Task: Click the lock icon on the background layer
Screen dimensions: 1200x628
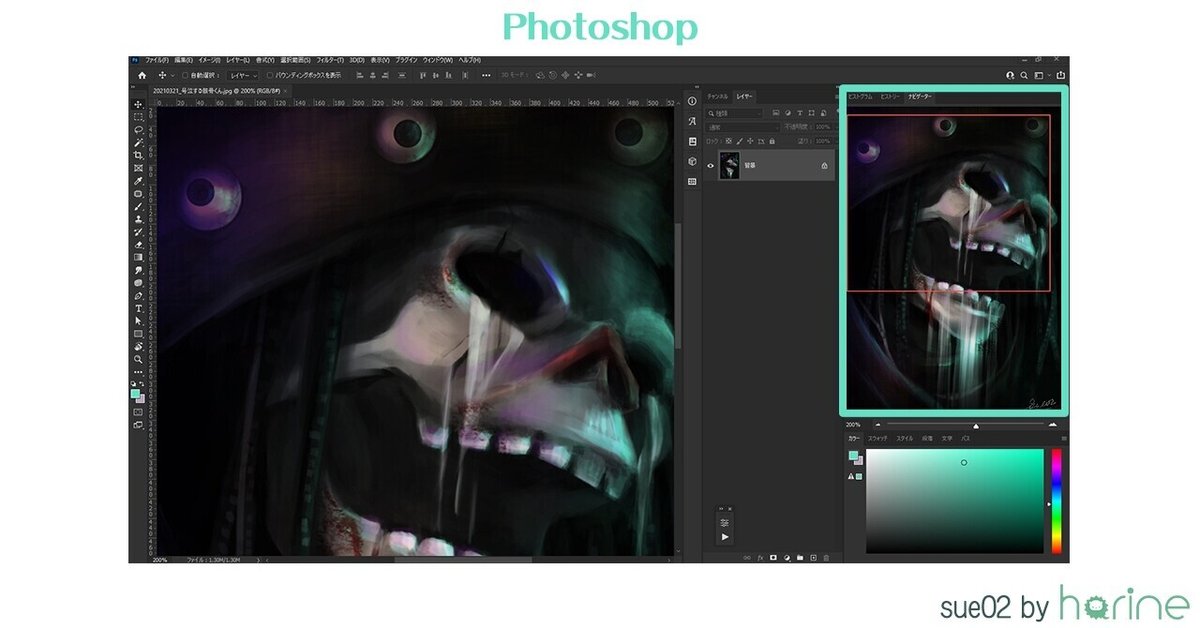Action: coord(824,165)
